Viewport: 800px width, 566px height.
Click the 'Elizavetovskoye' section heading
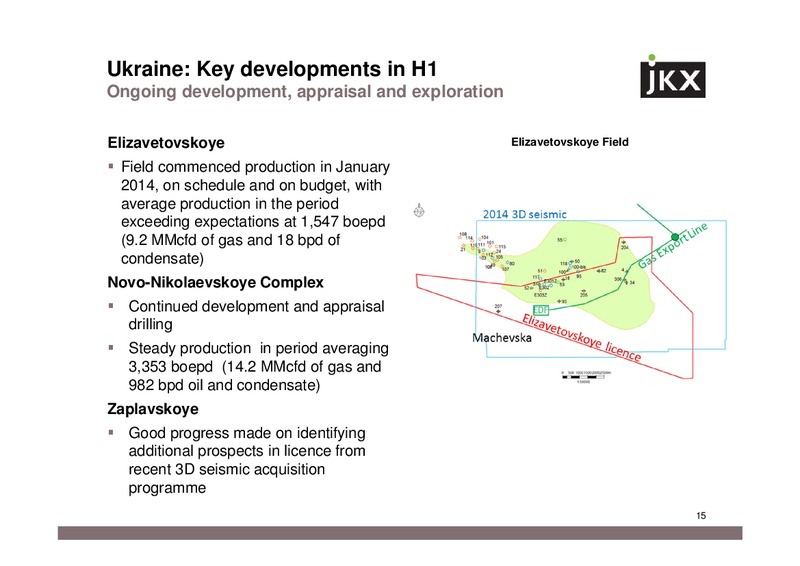[x=166, y=142]
